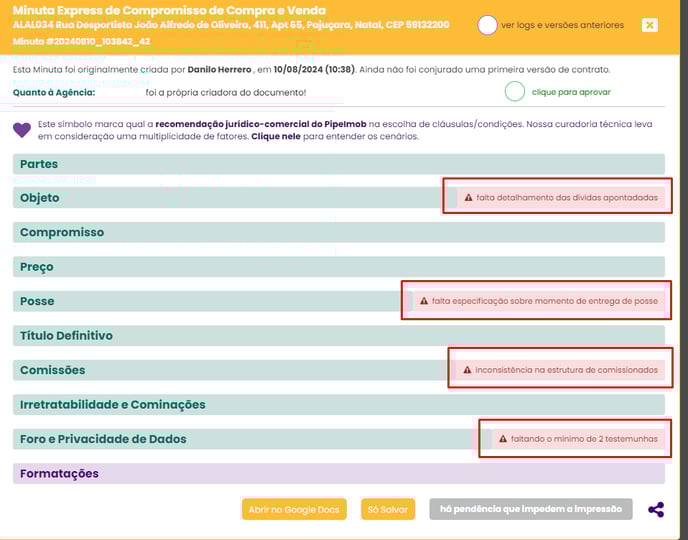Click title 'Minuta Express de Compromisso de Compra e Venda'
Screen dimensions: 688x540
169,10
